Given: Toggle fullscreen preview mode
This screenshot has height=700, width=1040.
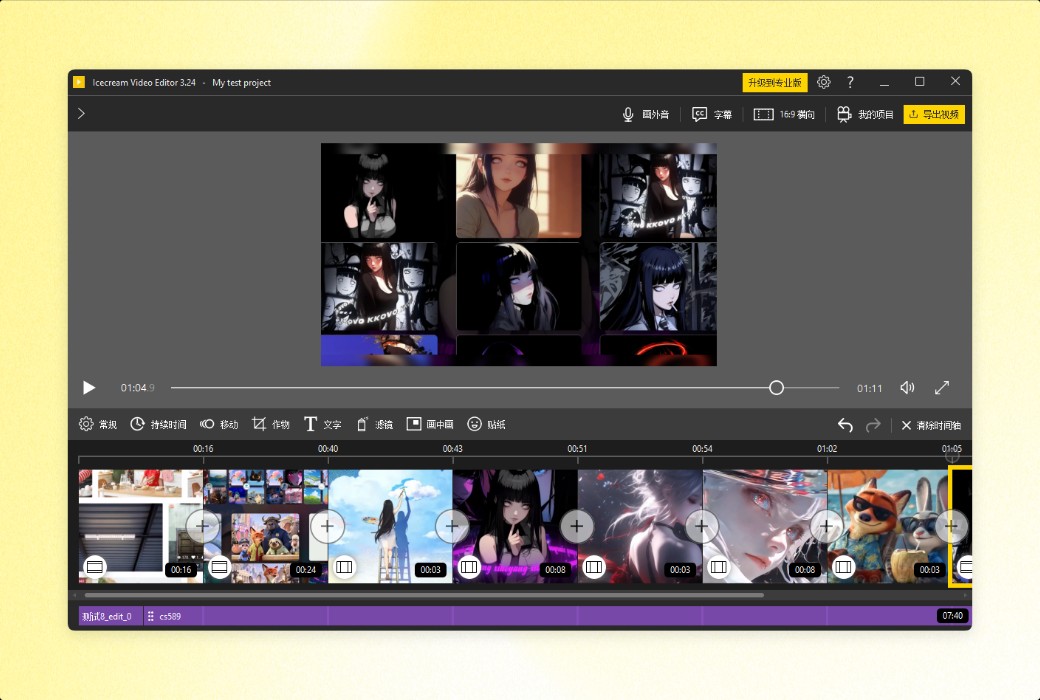Looking at the screenshot, I should pyautogui.click(x=941, y=387).
